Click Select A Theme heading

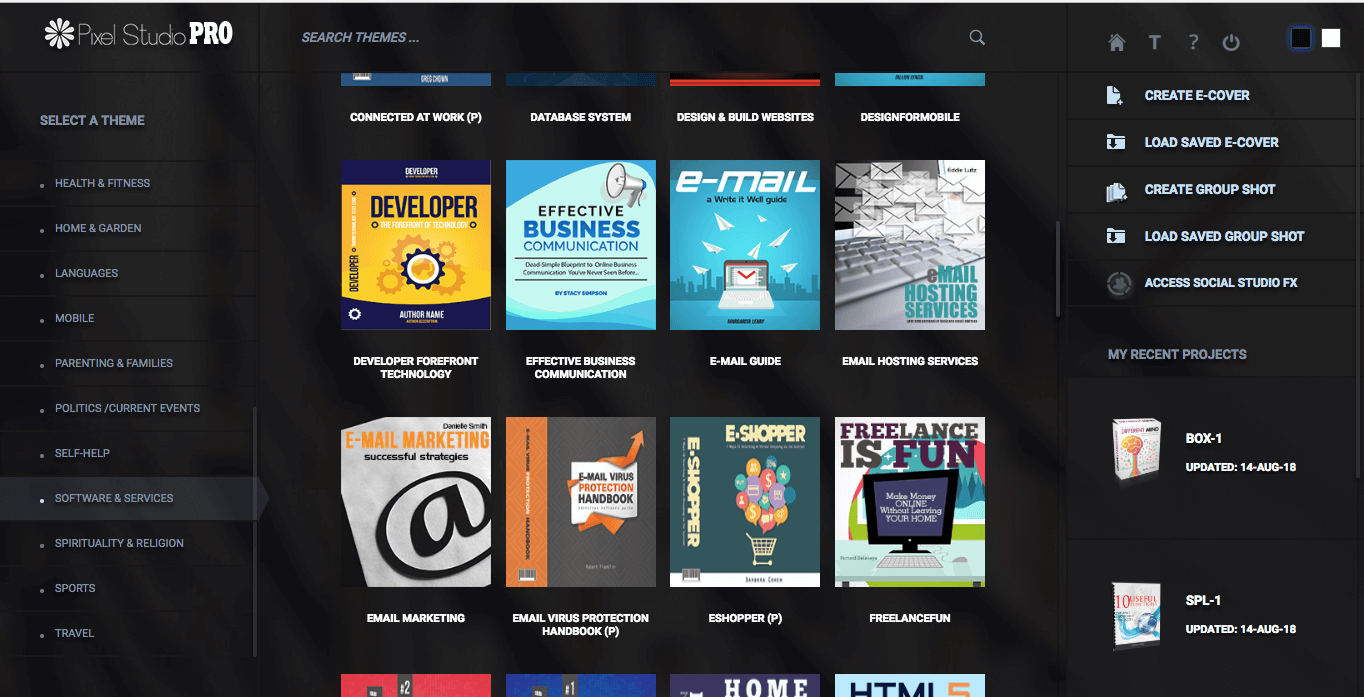pyautogui.click(x=92, y=120)
